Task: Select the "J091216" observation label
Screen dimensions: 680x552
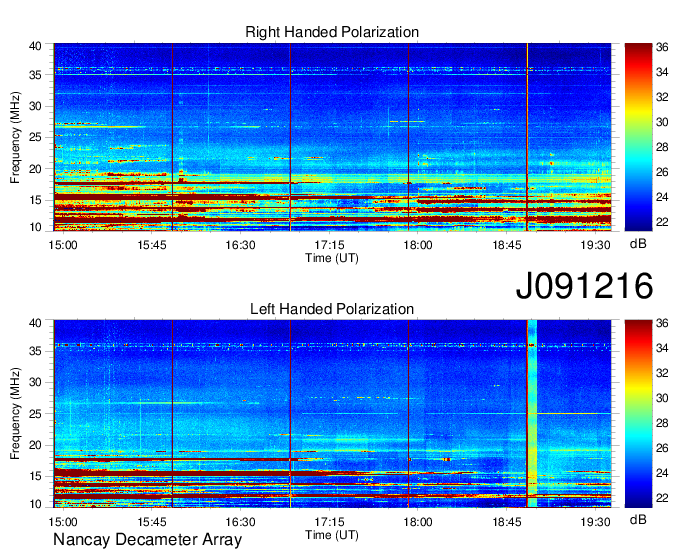Action: 584,285
